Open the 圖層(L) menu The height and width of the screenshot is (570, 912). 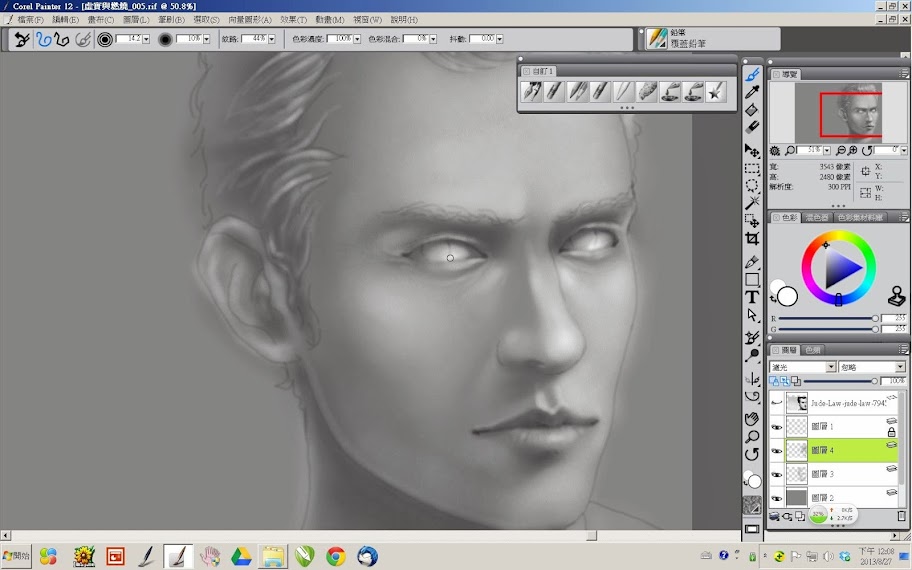pyautogui.click(x=136, y=19)
